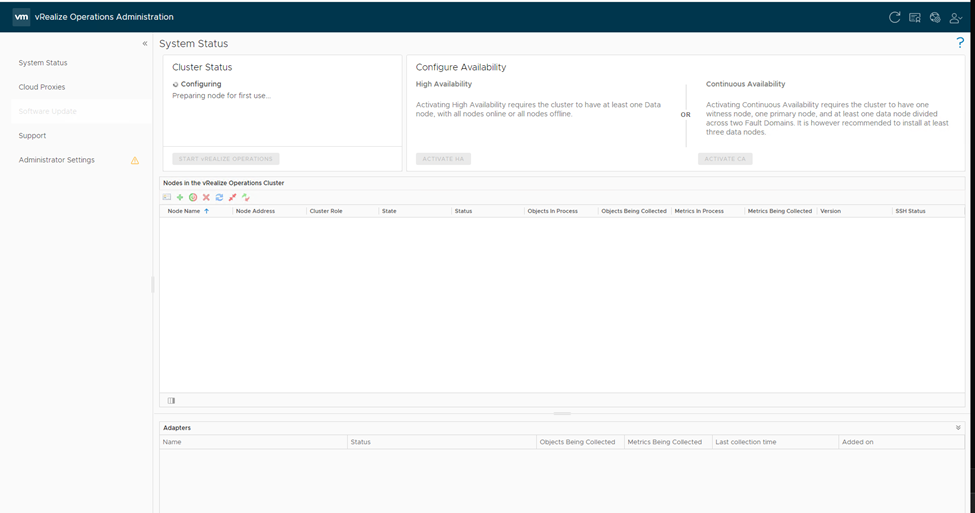The height and width of the screenshot is (513, 975).
Task: Click Start vRealize Operations button
Action: [x=226, y=159]
